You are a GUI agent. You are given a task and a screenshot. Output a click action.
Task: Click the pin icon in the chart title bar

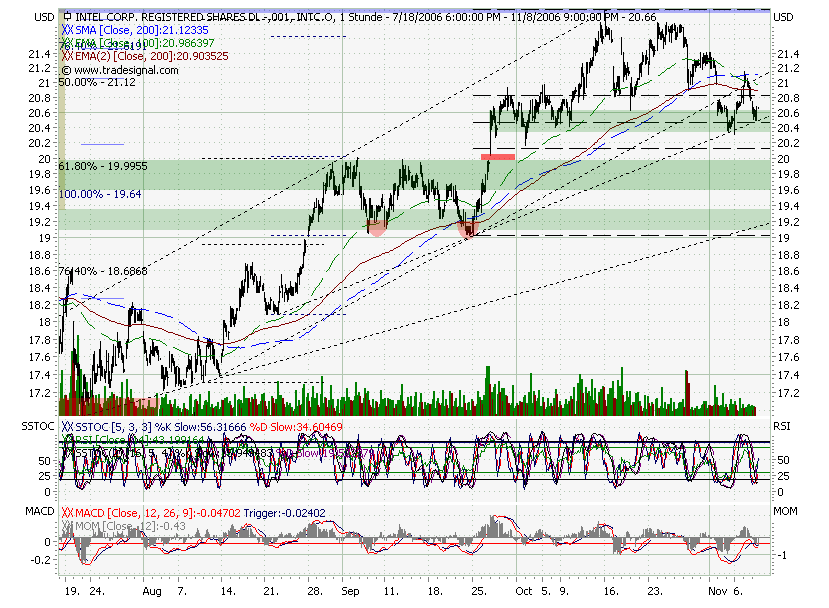(68, 15)
